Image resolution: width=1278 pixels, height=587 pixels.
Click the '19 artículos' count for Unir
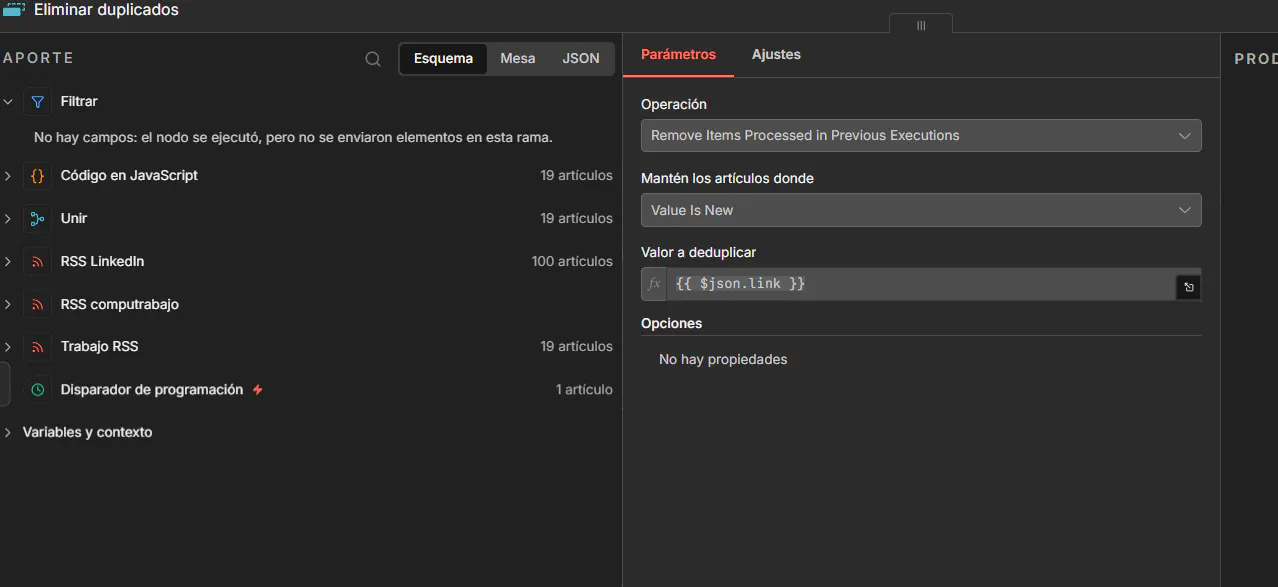(576, 219)
